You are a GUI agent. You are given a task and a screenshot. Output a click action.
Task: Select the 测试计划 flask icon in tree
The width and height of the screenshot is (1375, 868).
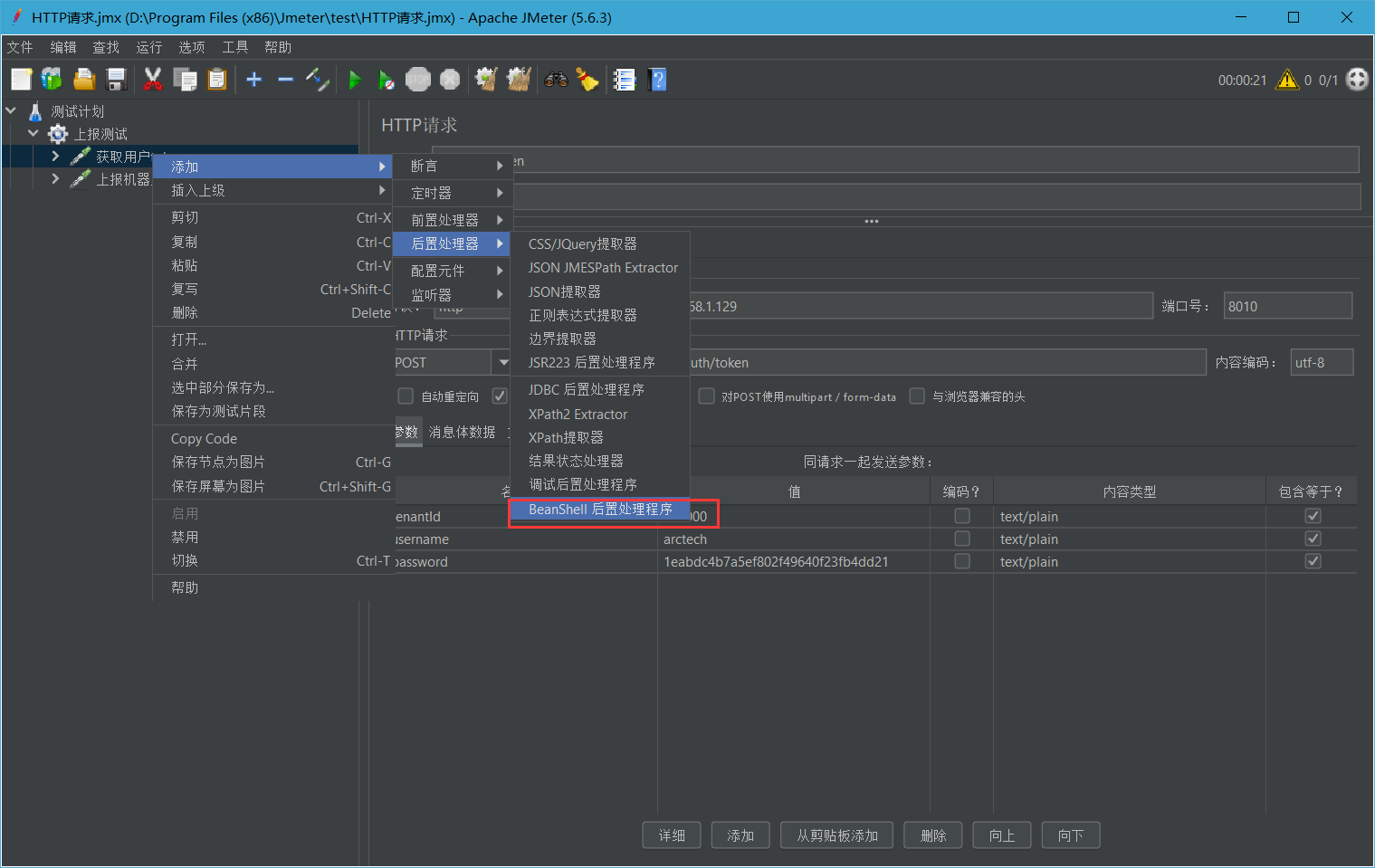pos(35,111)
